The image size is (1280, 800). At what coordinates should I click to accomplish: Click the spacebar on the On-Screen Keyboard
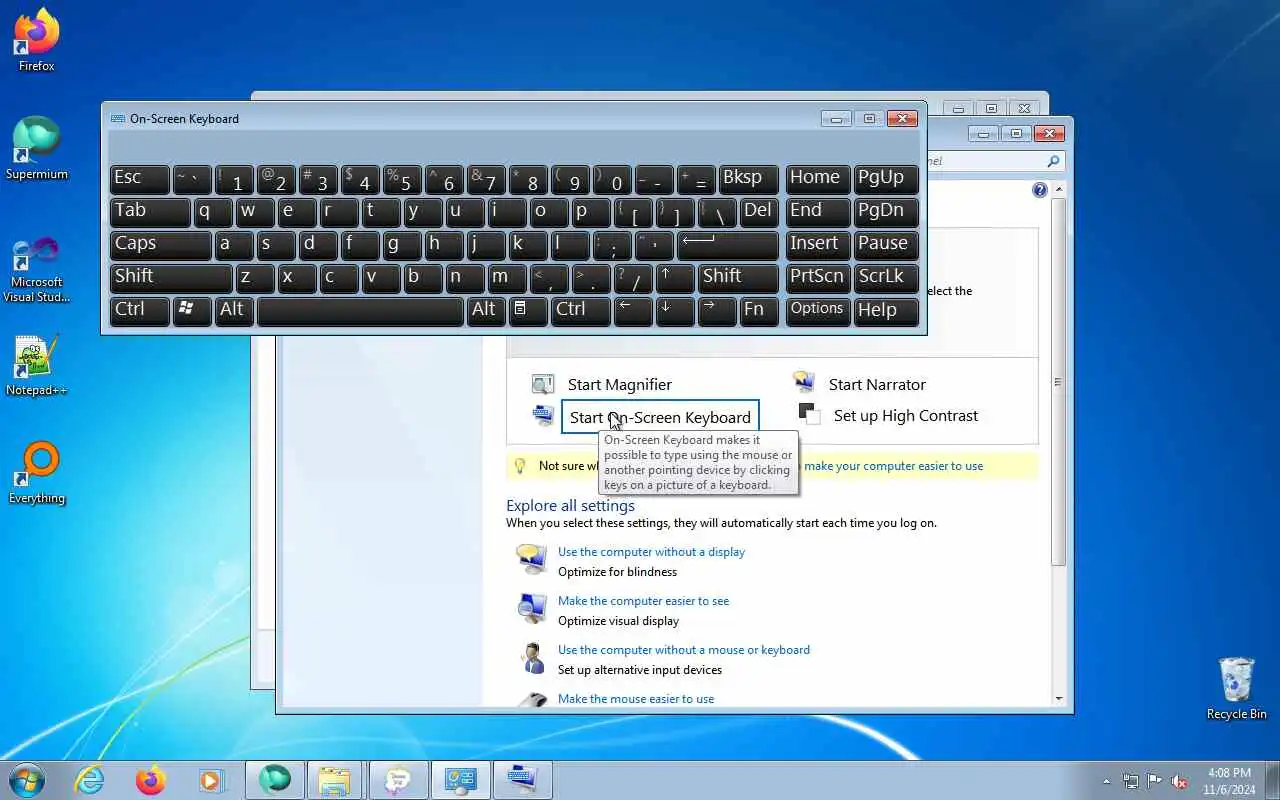tap(360, 310)
